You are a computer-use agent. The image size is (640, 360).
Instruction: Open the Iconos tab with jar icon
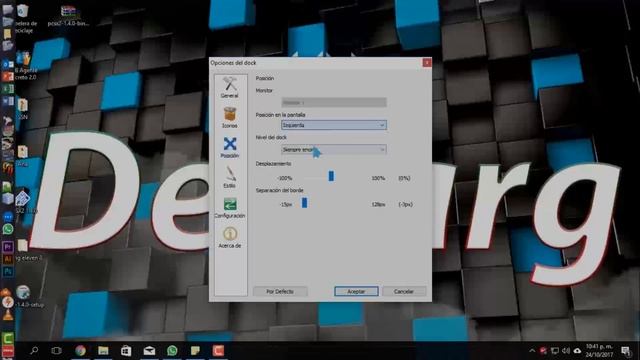pyautogui.click(x=229, y=118)
